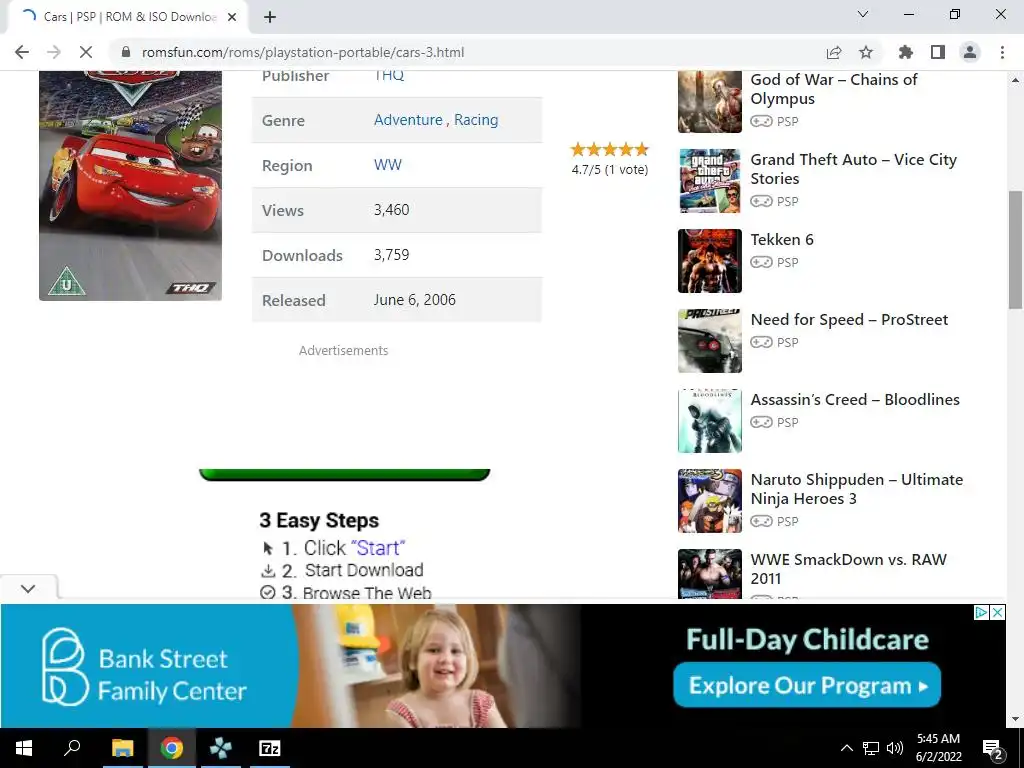Open 7-Zip from the taskbar
Screen dimensions: 1024x768
[x=270, y=748]
